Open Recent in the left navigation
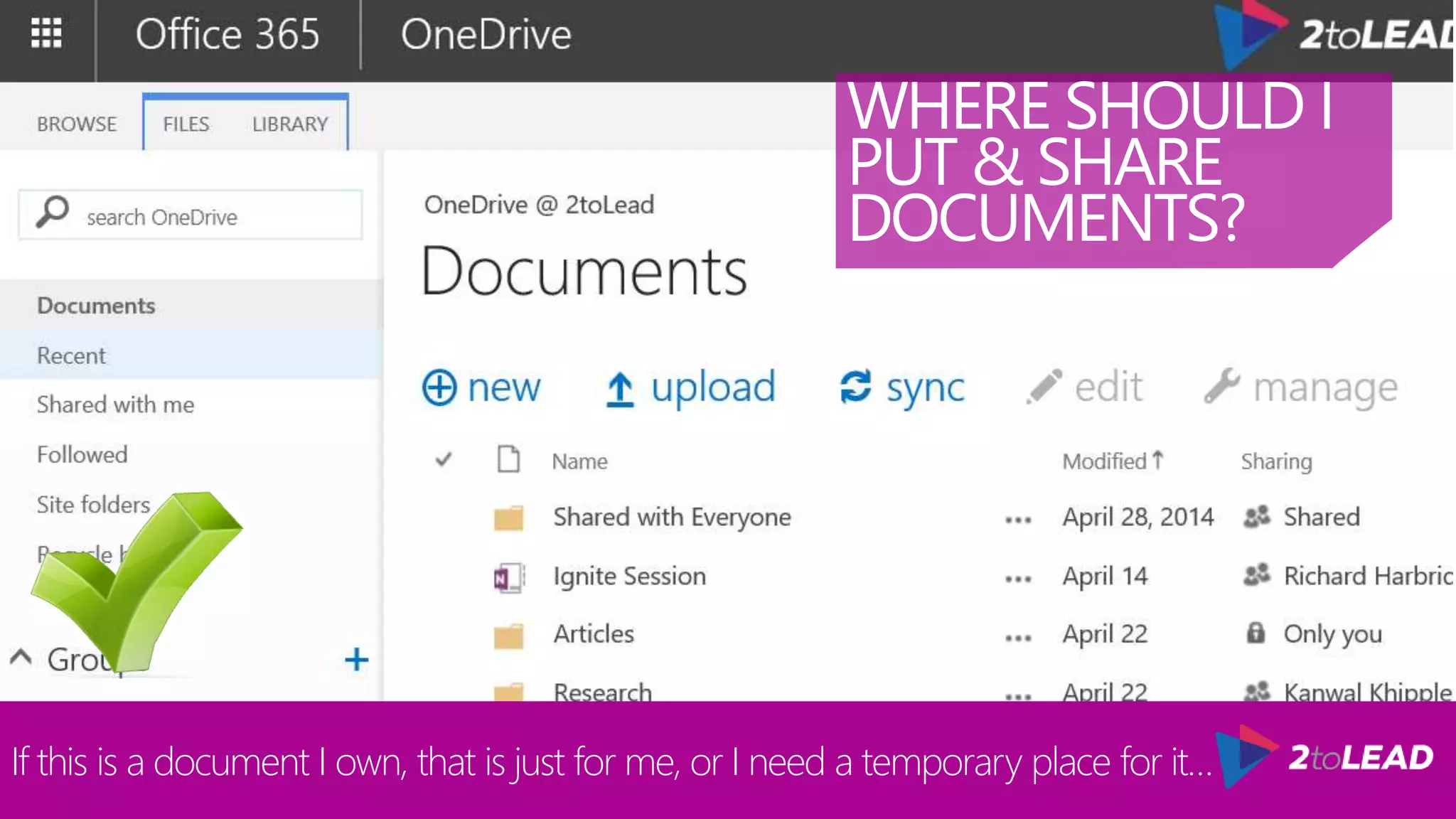The width and height of the screenshot is (1456, 819). point(71,355)
